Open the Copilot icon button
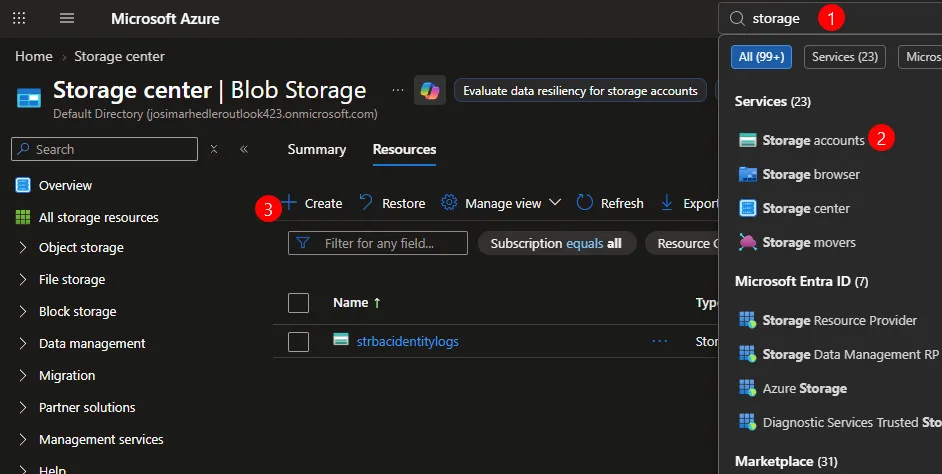 point(430,91)
